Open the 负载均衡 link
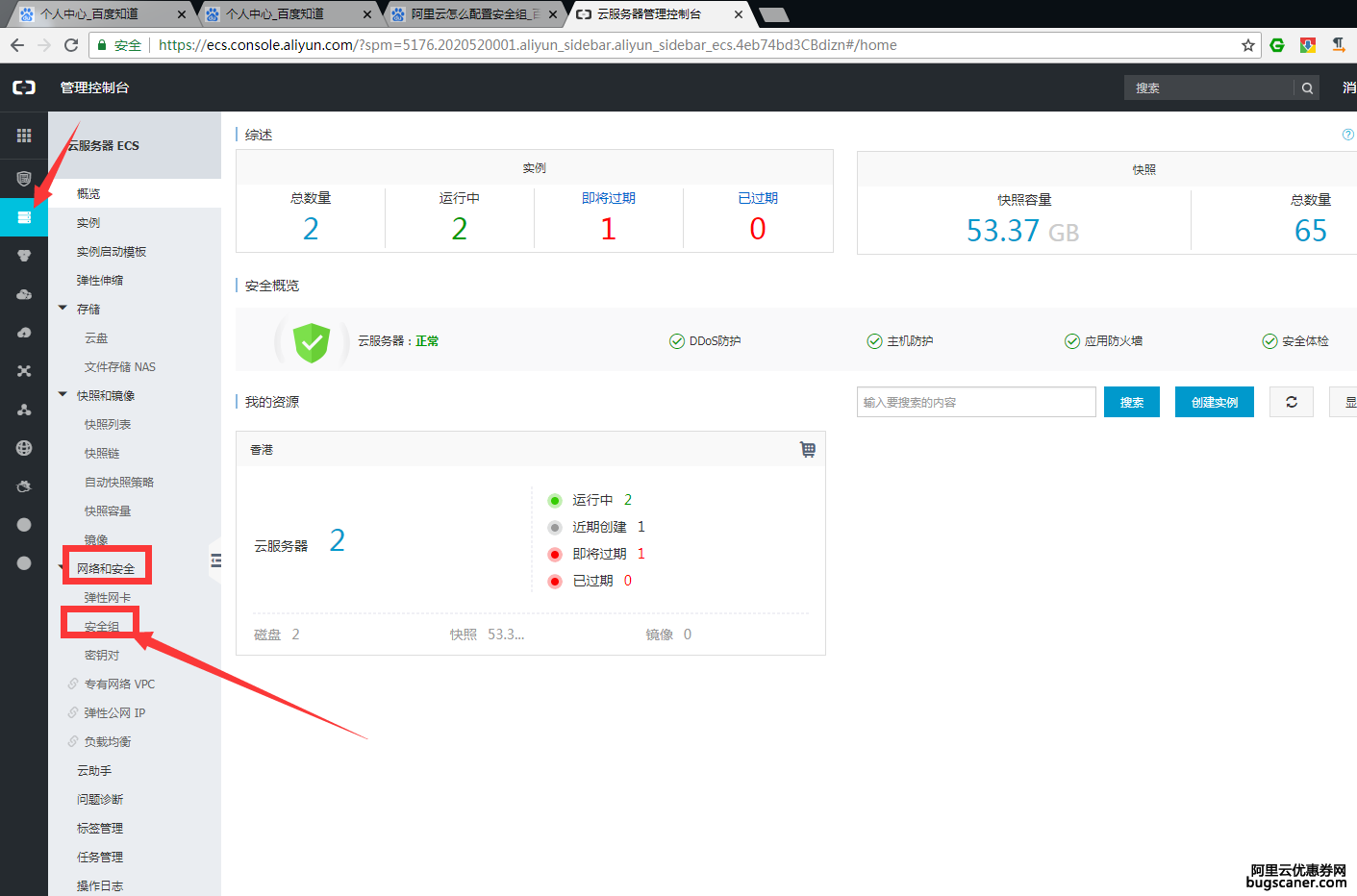This screenshot has width=1357, height=896. pos(108,741)
